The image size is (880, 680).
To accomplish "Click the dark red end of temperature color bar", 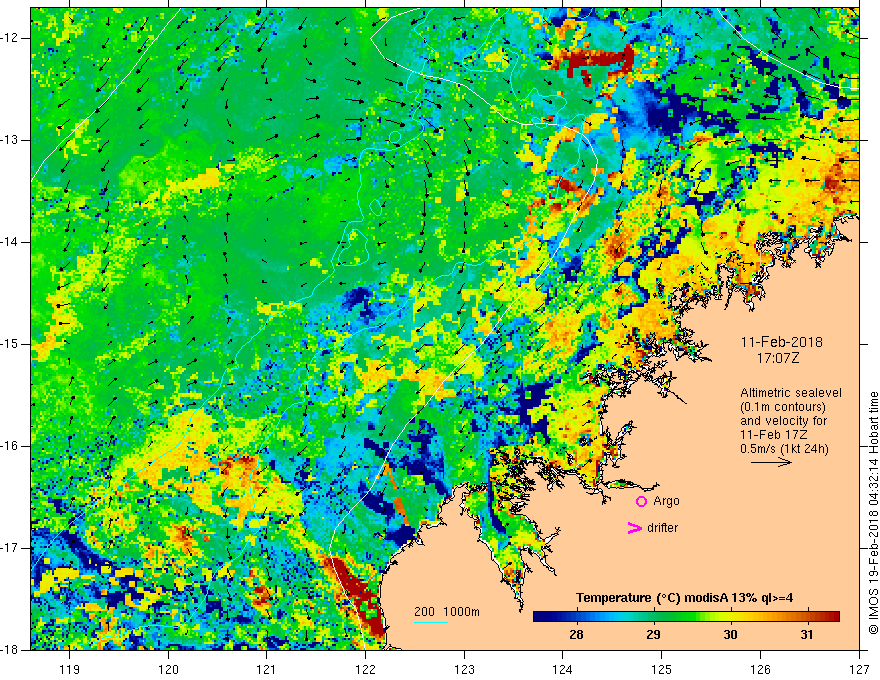I will pos(833,617).
